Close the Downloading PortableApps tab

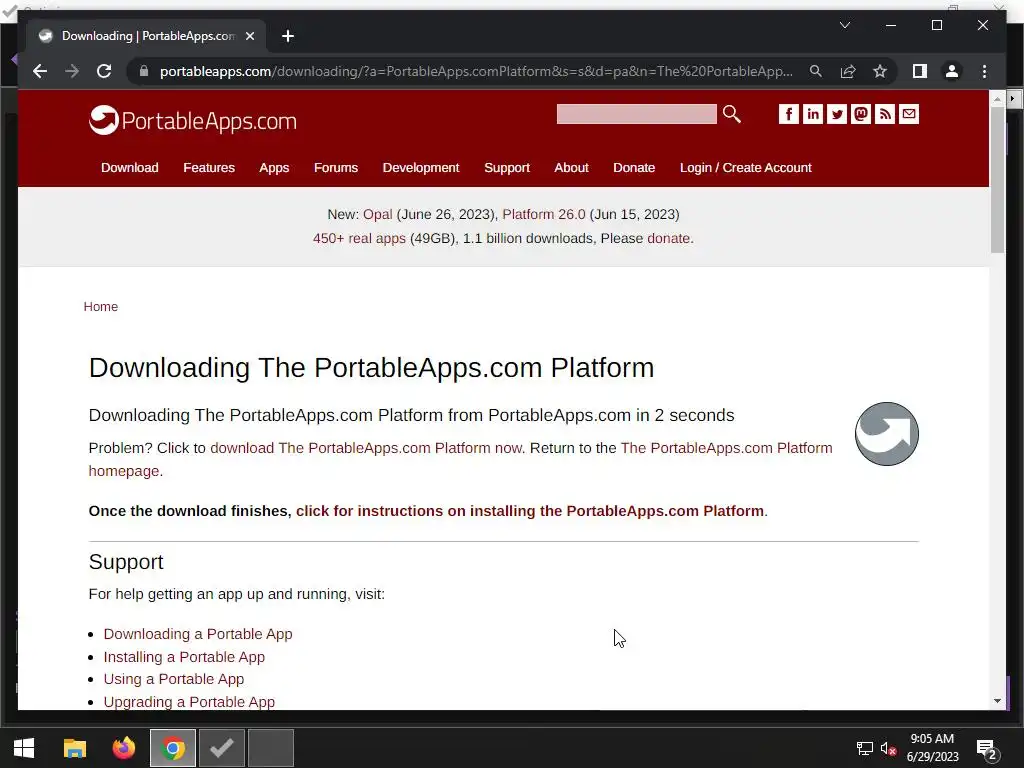pyautogui.click(x=249, y=36)
